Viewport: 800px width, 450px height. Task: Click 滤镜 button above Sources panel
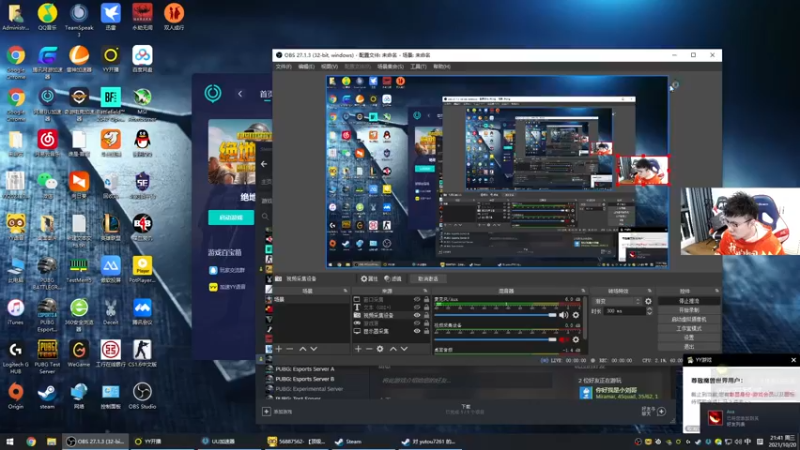point(393,279)
